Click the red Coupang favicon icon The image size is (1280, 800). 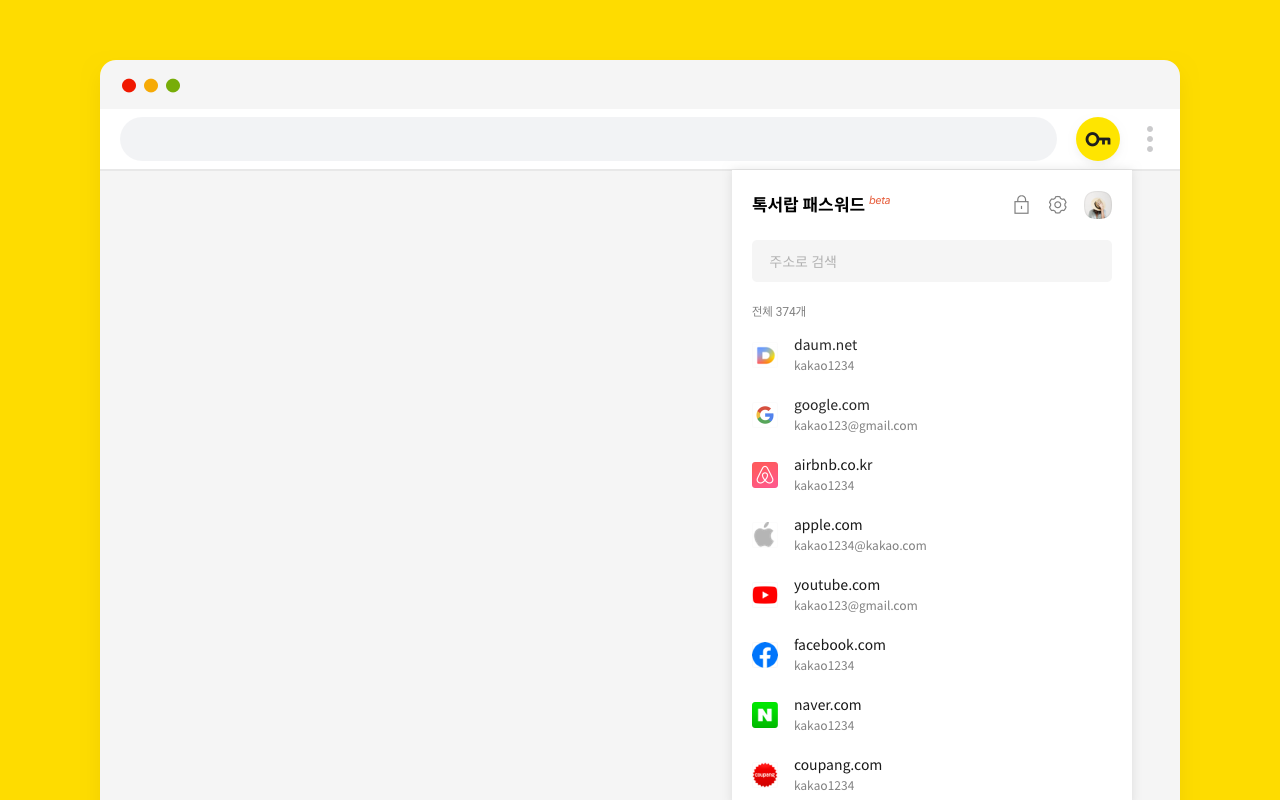pyautogui.click(x=765, y=774)
